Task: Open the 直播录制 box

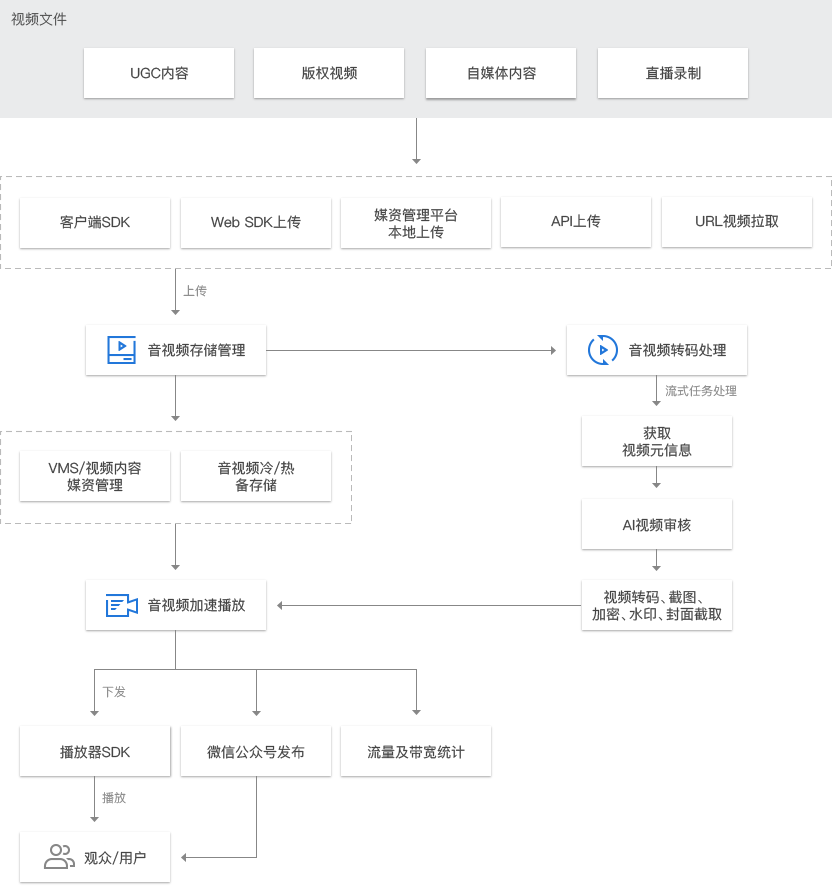Action: (673, 73)
